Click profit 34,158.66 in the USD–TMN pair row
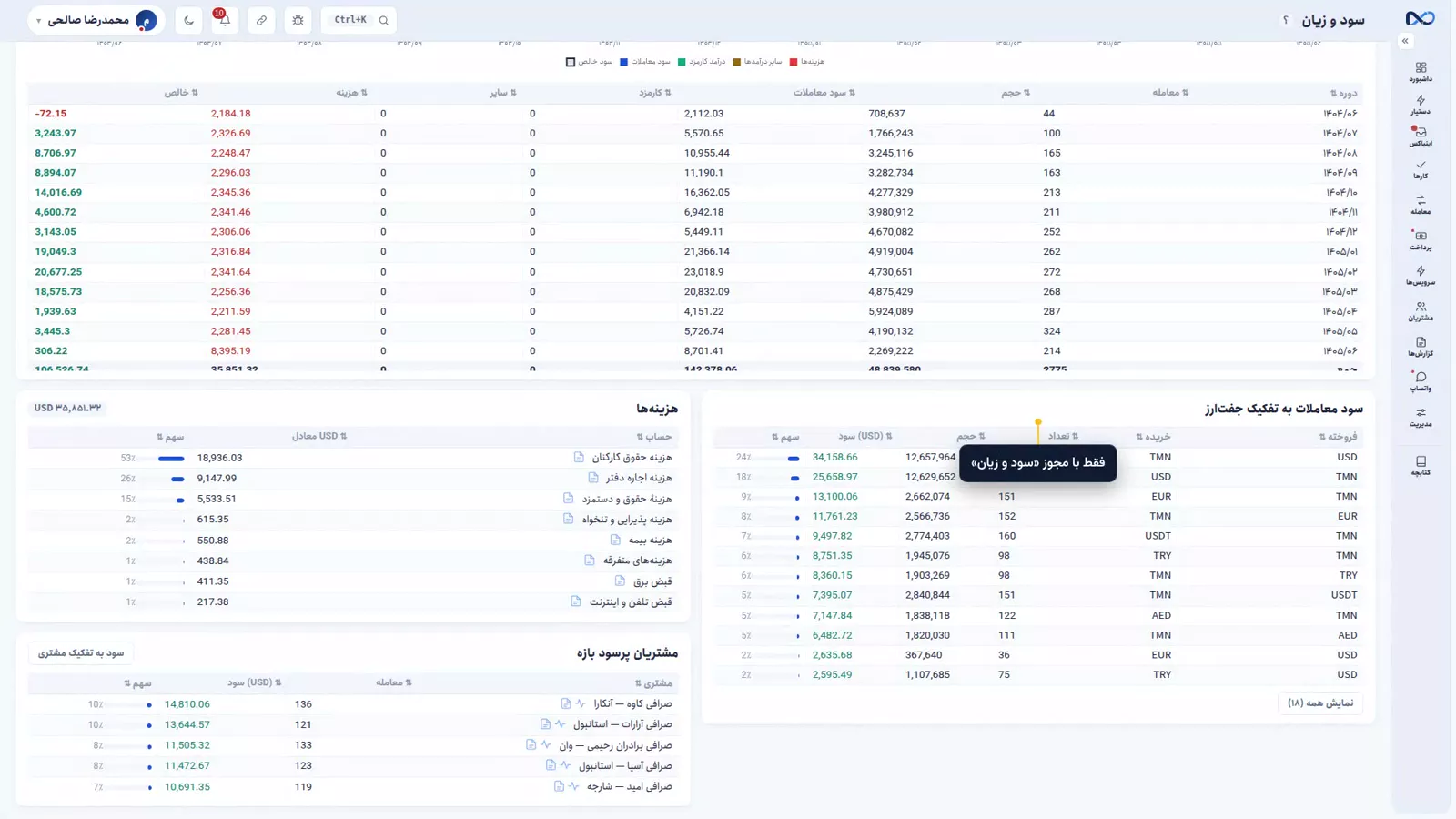This screenshot has width=1456, height=819. pyautogui.click(x=835, y=458)
